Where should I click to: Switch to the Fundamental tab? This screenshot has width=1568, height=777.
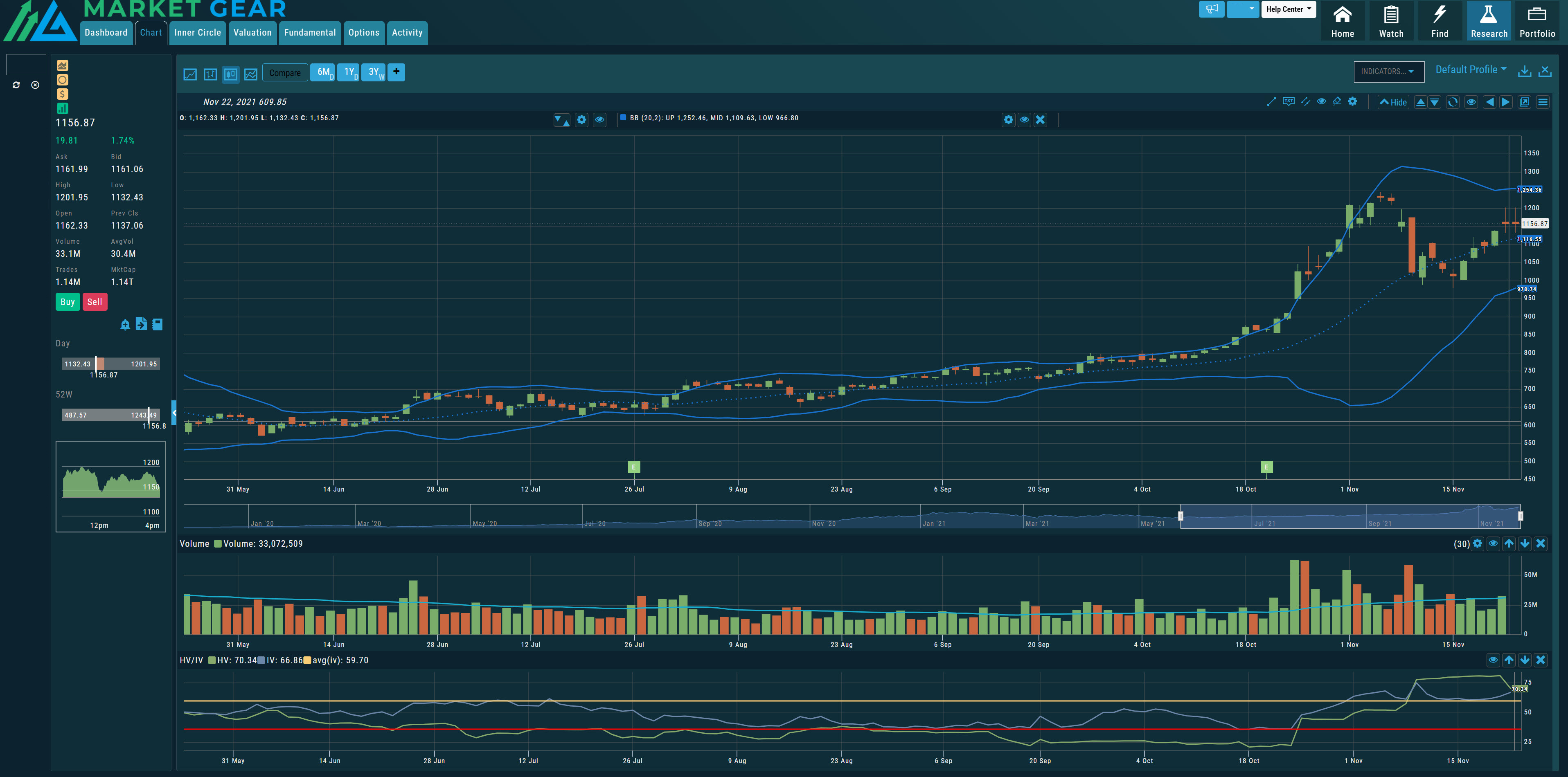coord(310,33)
